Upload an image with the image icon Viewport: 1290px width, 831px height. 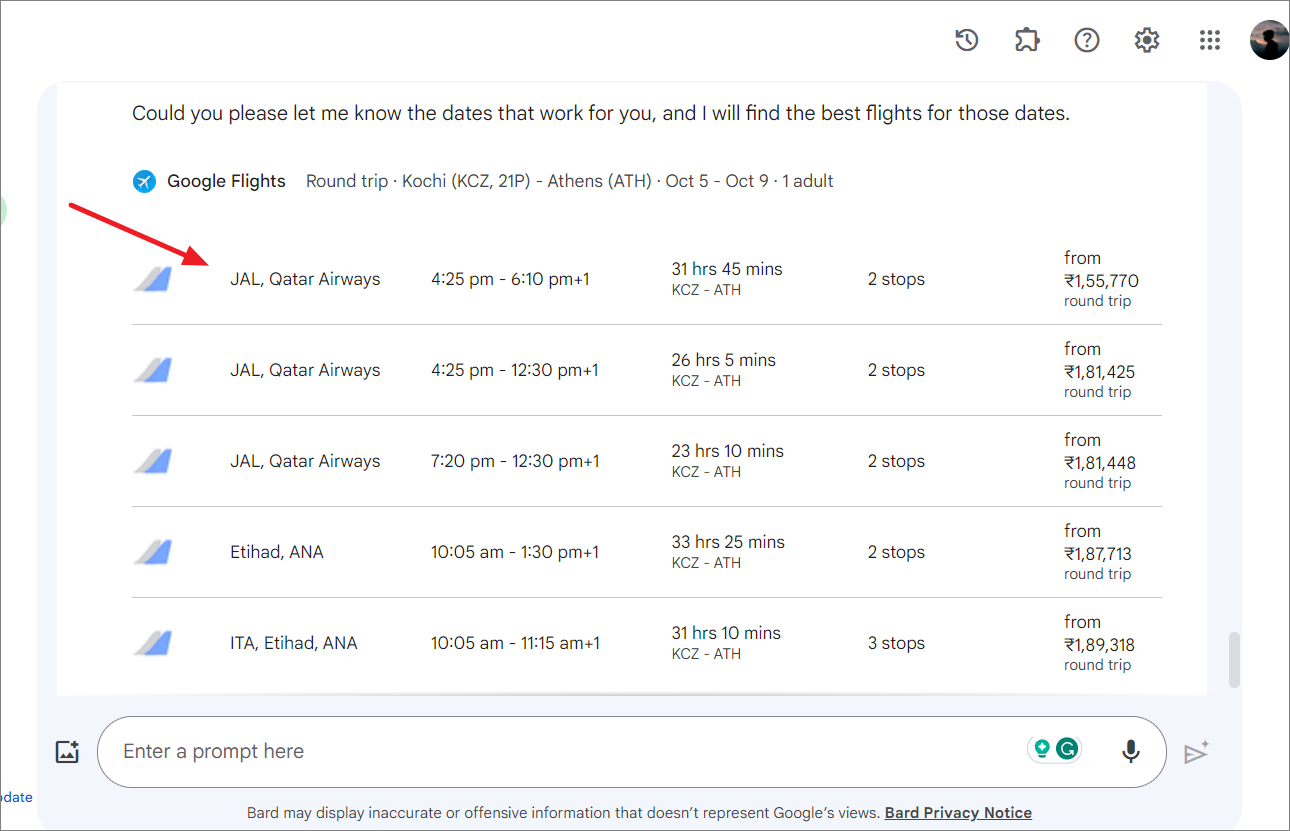(x=67, y=752)
